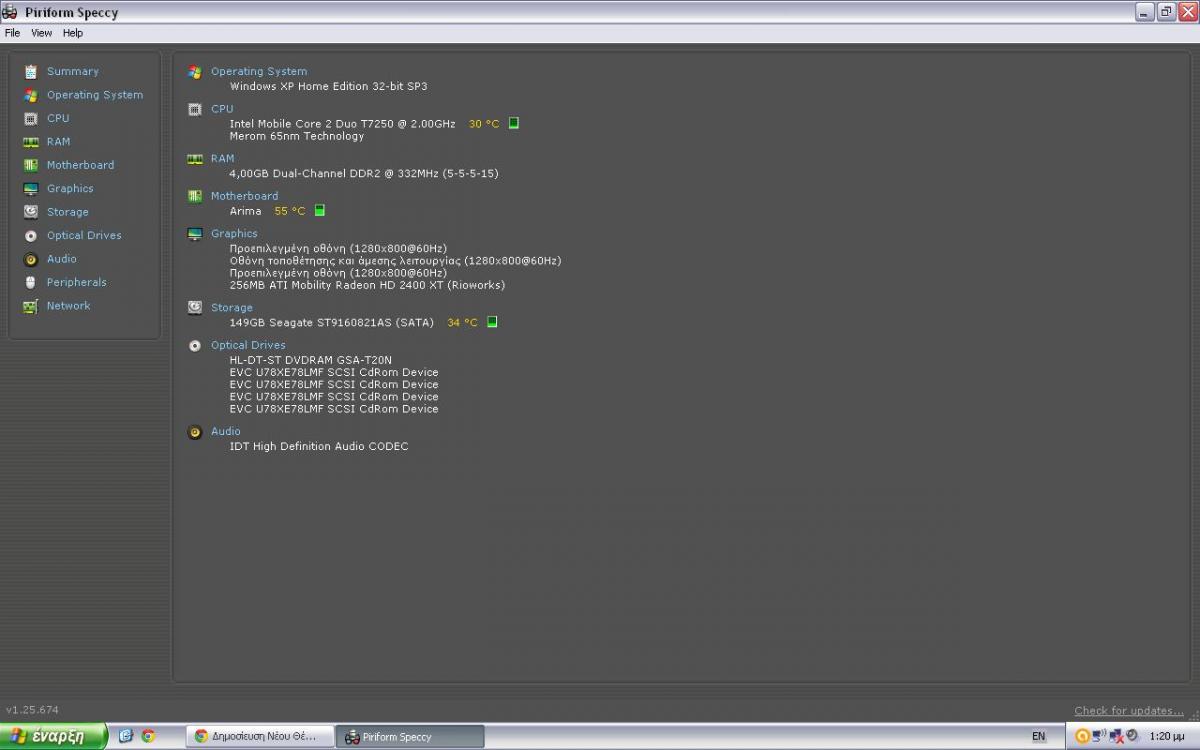Click chip icon beside CPU heading in summary
Viewport: 1200px width, 750px height.
point(195,109)
